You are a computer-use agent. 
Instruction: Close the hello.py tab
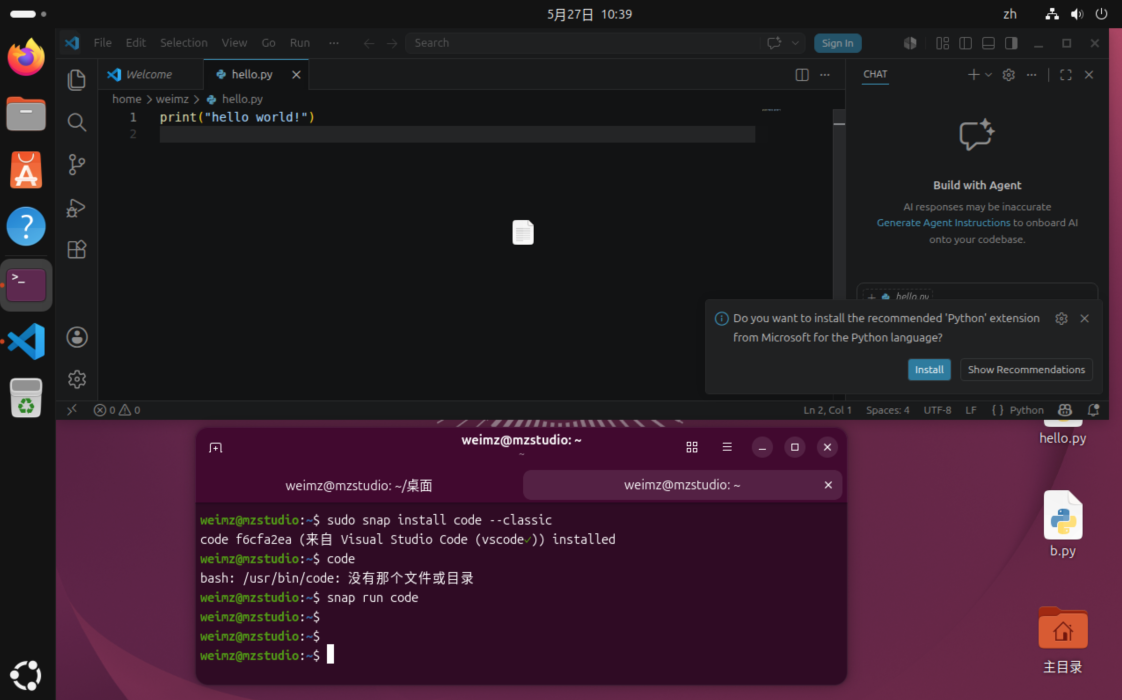[x=296, y=74]
